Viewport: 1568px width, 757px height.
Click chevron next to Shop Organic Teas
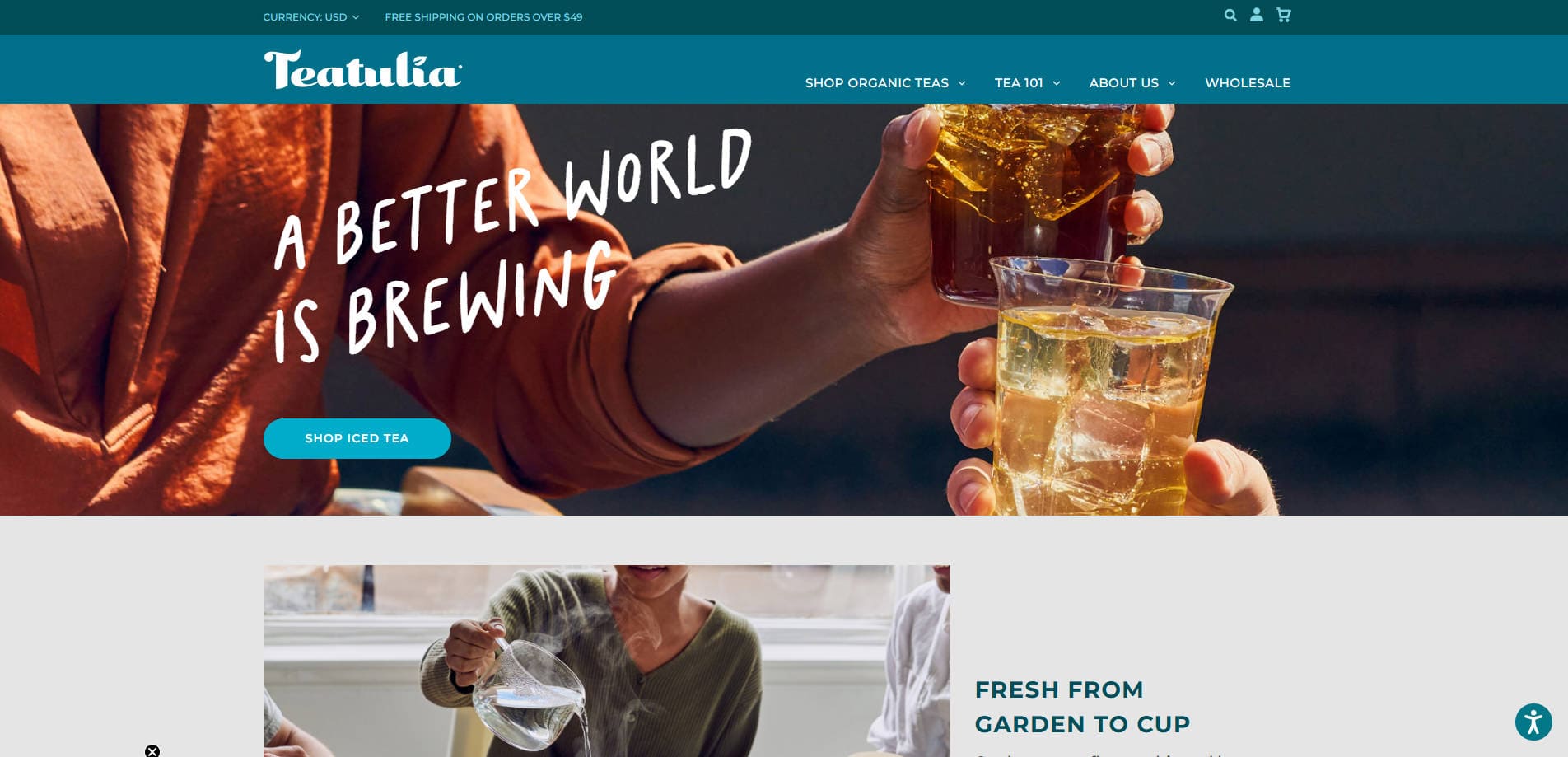click(x=962, y=83)
